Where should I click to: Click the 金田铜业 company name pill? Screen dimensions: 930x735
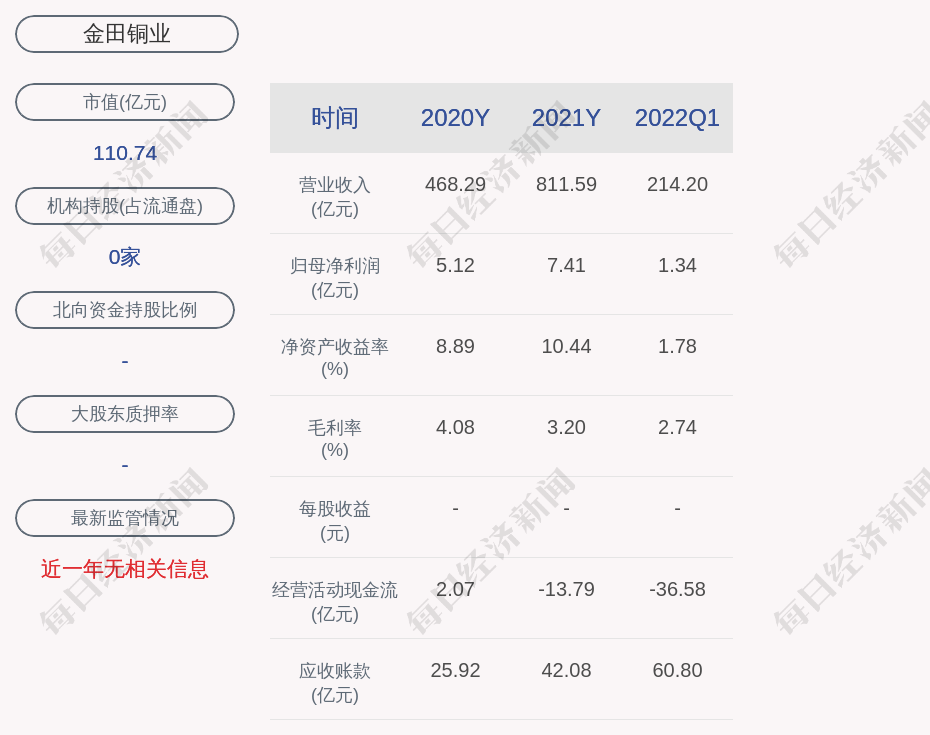pos(127,34)
